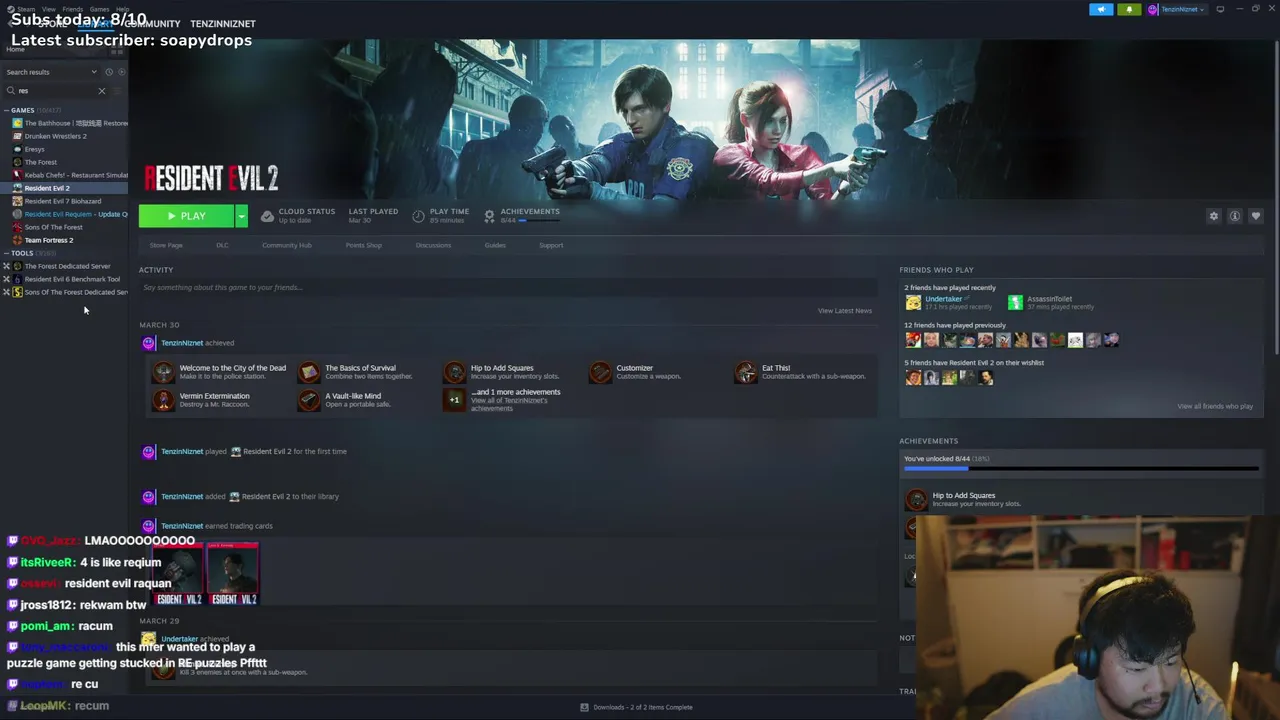Select Eresys in the library list

[x=34, y=149]
